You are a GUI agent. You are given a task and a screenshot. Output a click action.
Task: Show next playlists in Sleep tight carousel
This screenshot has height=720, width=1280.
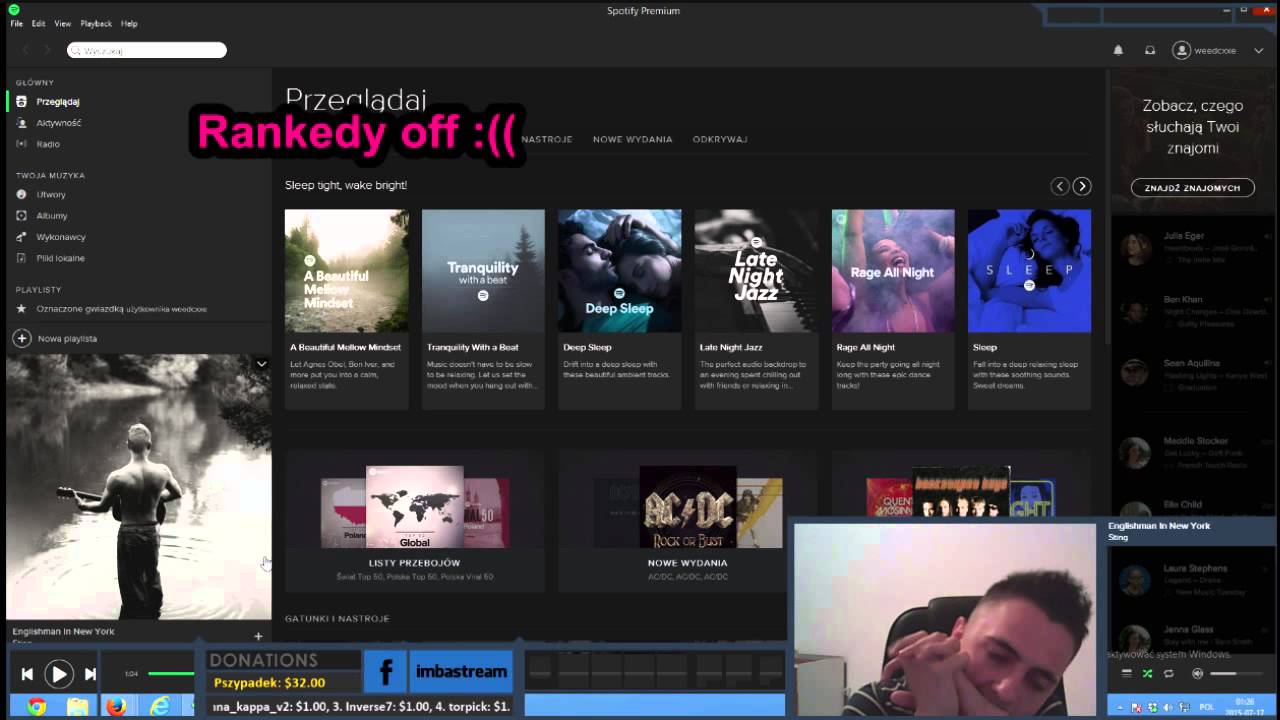1082,186
